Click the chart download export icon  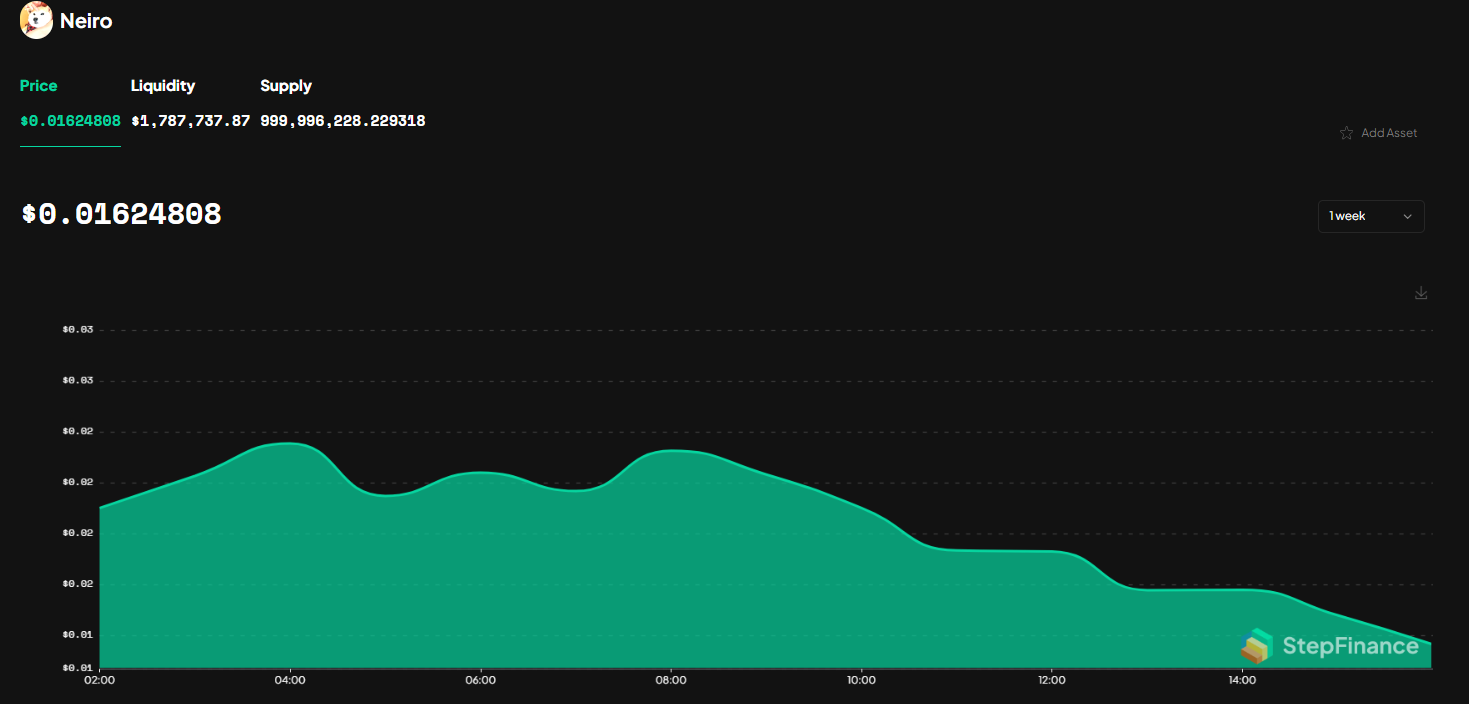pyautogui.click(x=1421, y=293)
